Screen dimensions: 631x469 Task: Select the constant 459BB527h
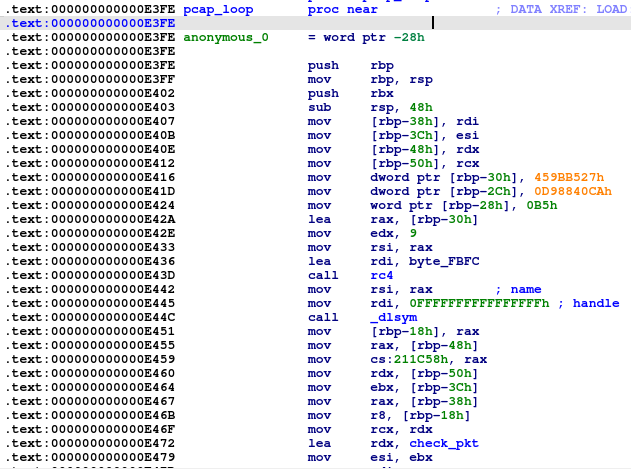(x=569, y=177)
